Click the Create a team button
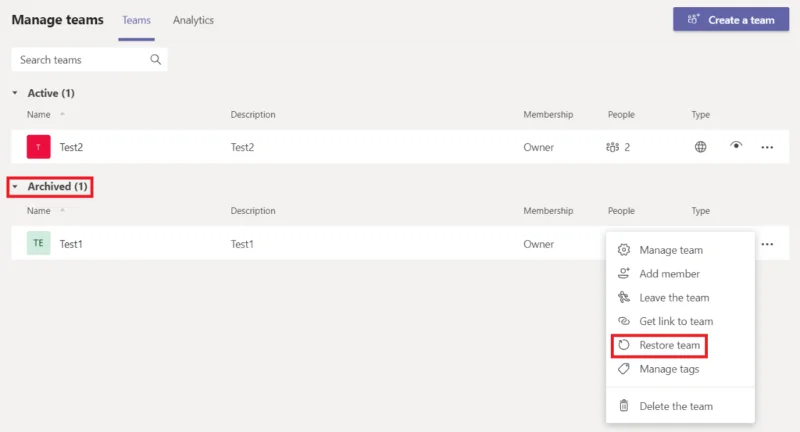Image resolution: width=800 pixels, height=432 pixels. click(x=731, y=19)
